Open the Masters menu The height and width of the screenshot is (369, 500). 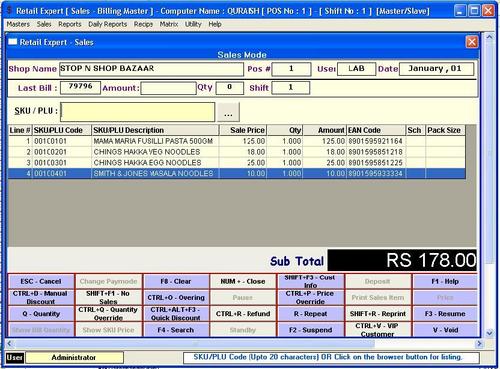tap(18, 24)
